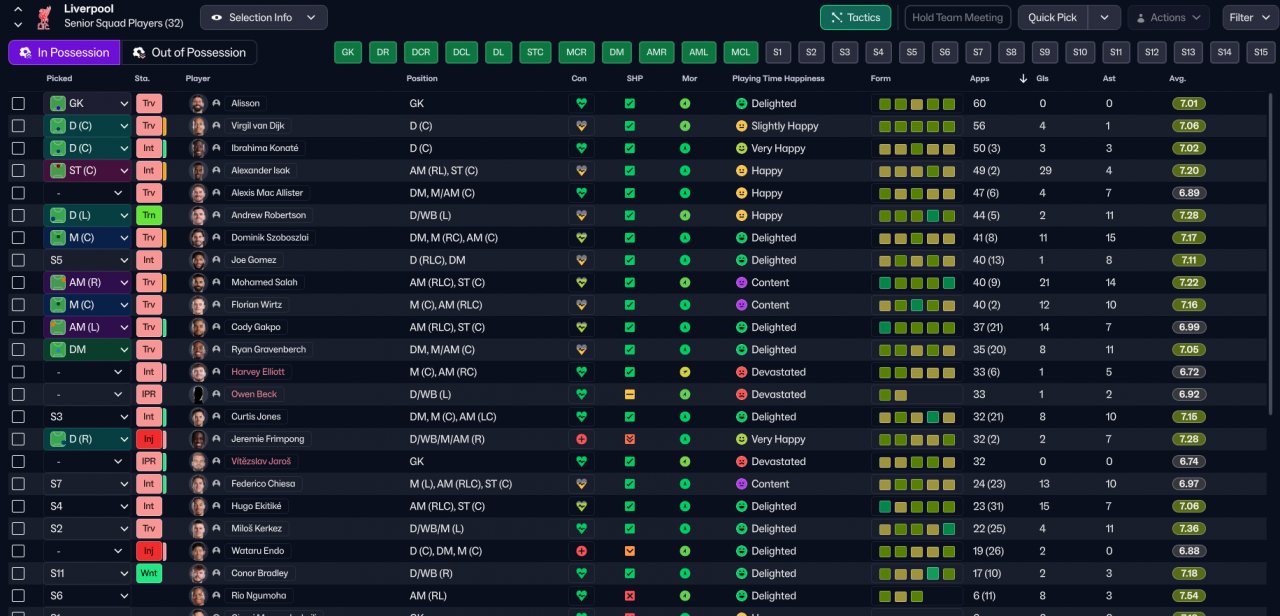Sort by Playing Time Happiness column header
Image resolution: width=1280 pixels, height=616 pixels.
point(778,79)
